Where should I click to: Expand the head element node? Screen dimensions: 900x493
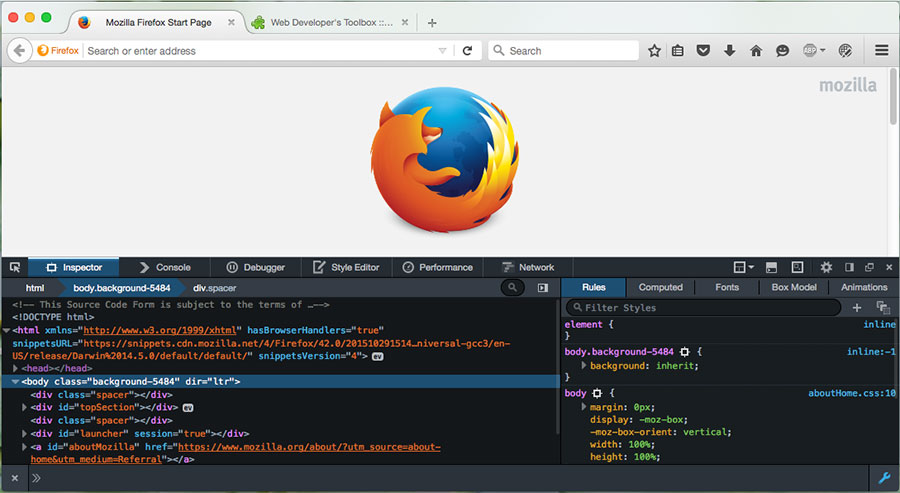(16, 368)
